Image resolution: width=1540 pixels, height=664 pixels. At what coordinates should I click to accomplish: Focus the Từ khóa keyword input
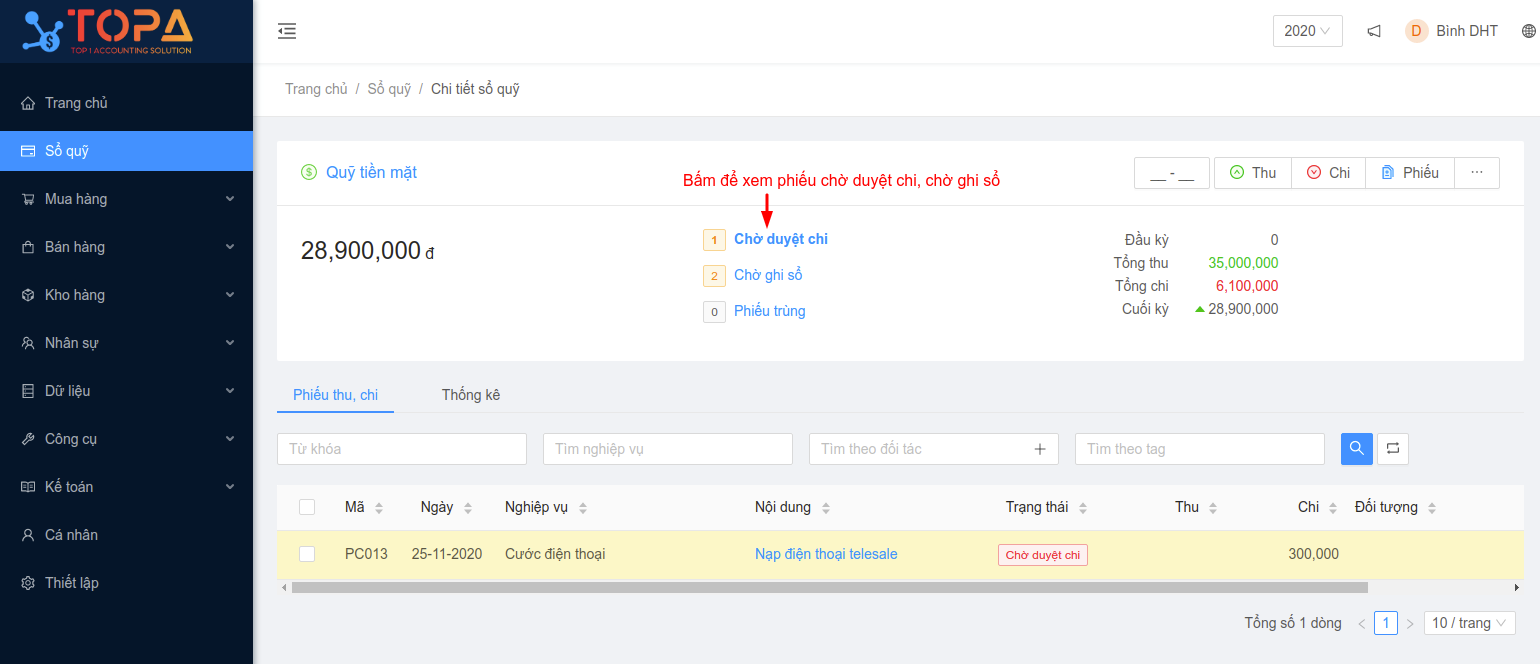(401, 449)
